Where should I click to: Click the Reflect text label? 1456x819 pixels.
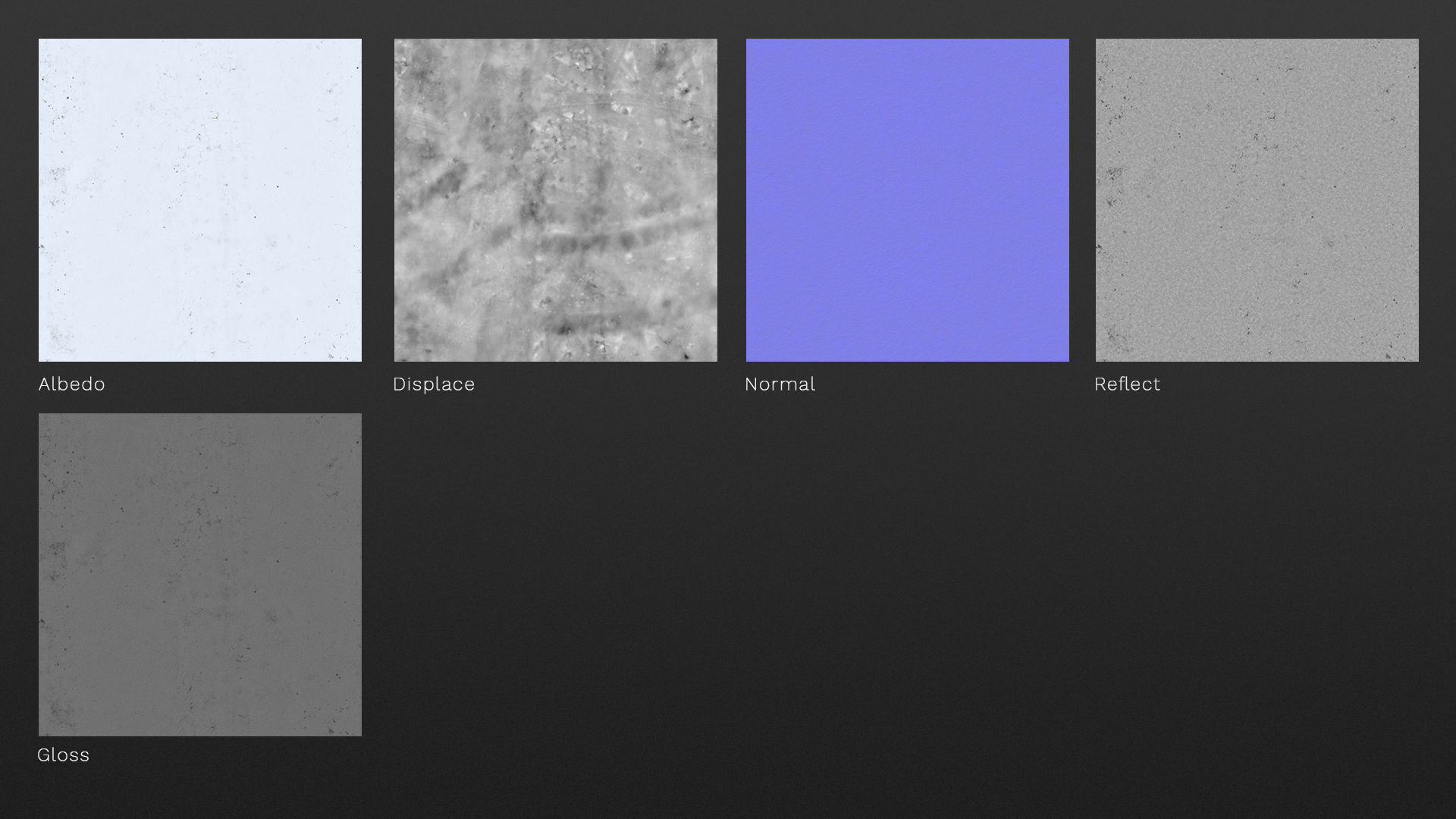(1127, 384)
